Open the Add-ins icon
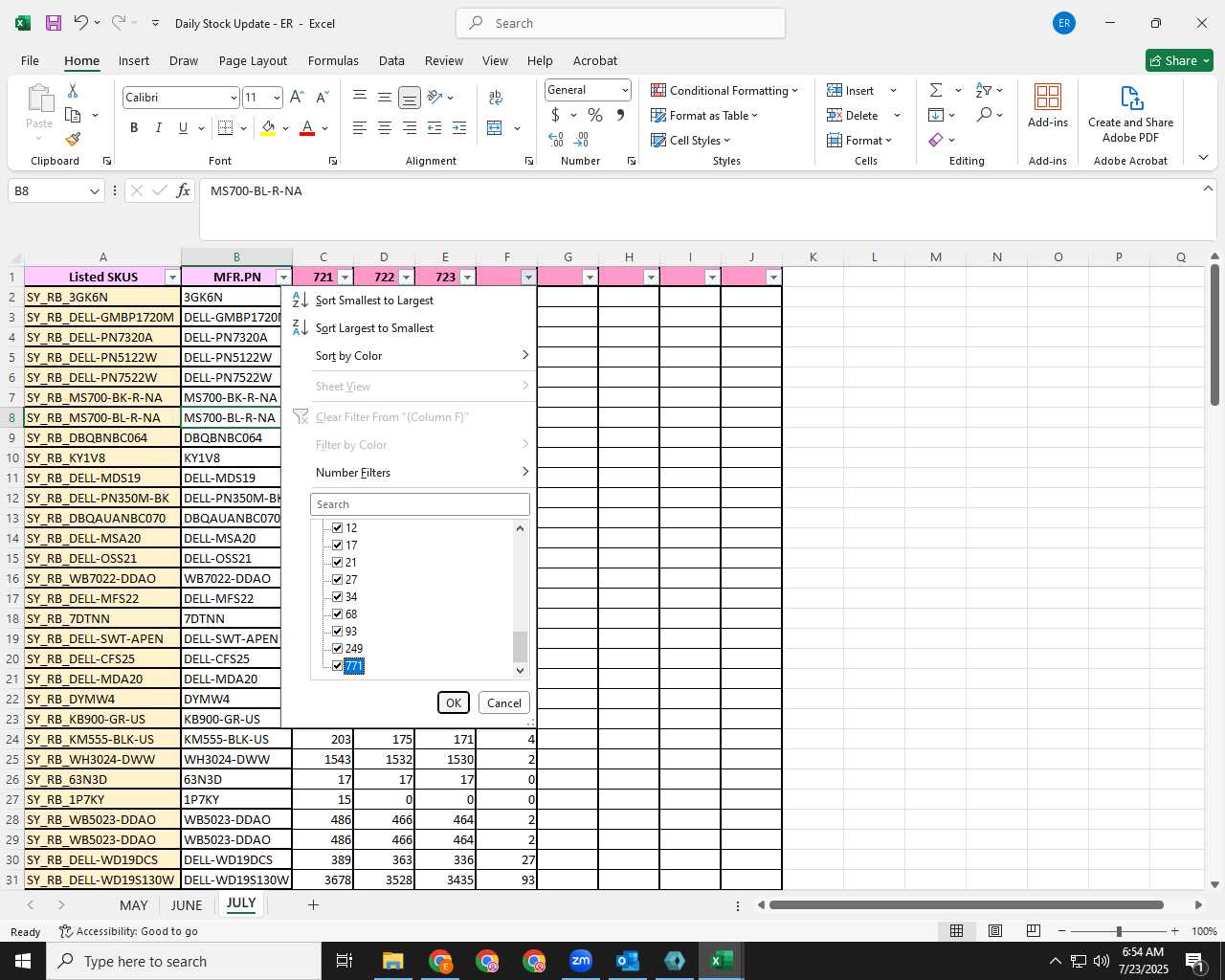 coord(1048,105)
